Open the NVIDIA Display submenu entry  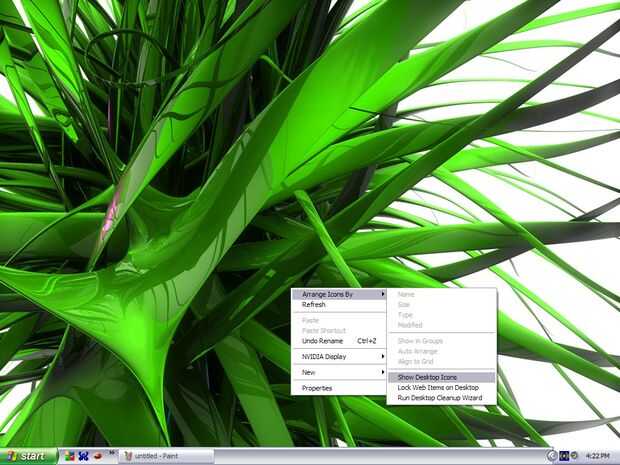click(x=338, y=357)
